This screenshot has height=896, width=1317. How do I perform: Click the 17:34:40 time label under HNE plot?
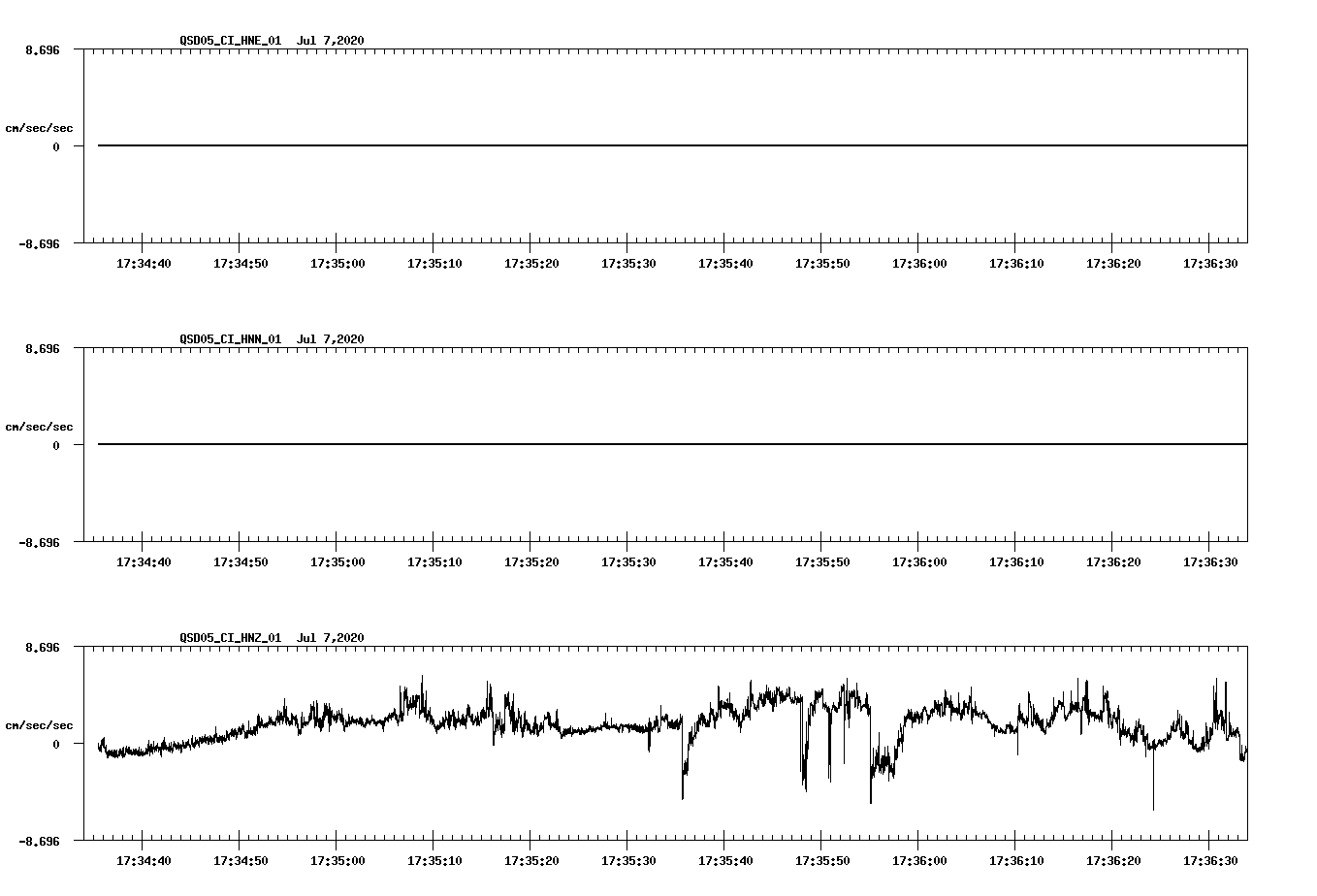pos(144,263)
